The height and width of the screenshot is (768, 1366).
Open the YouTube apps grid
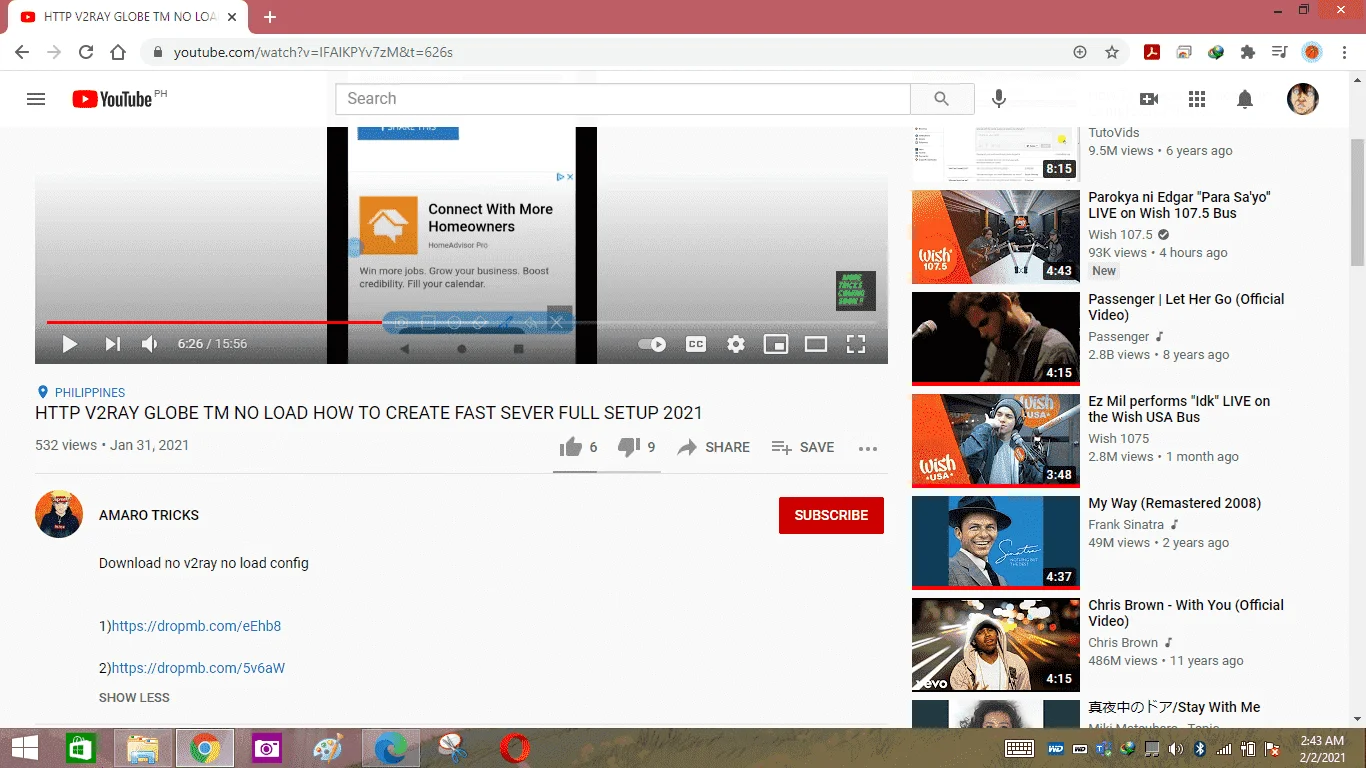pyautogui.click(x=1197, y=99)
